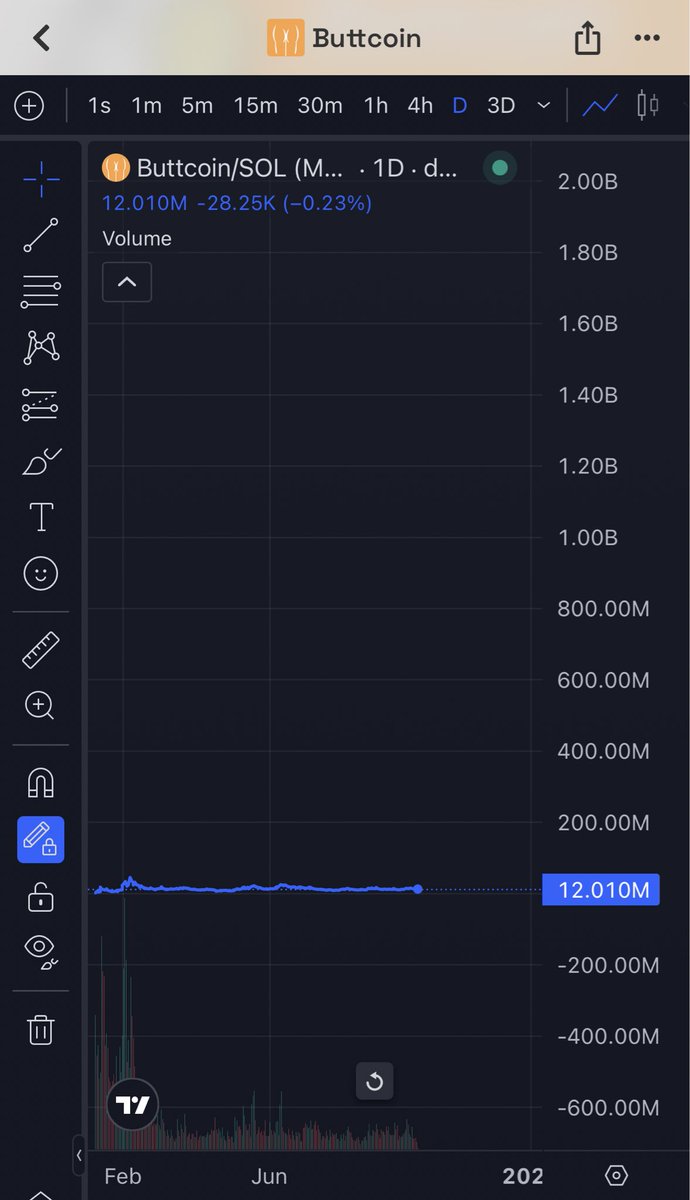This screenshot has height=1200, width=690.
Task: Activate the zoom in tool
Action: [41, 705]
